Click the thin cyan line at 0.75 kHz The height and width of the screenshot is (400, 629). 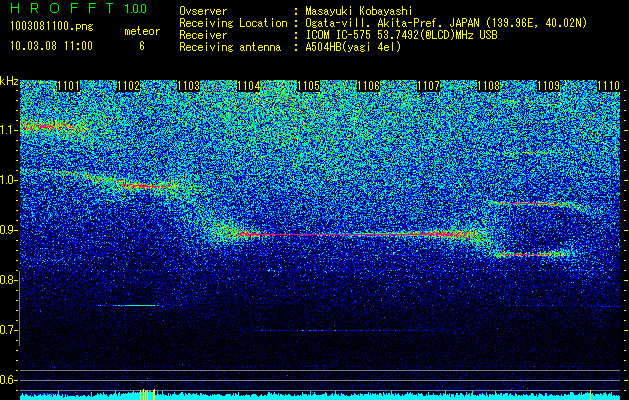(x=130, y=306)
